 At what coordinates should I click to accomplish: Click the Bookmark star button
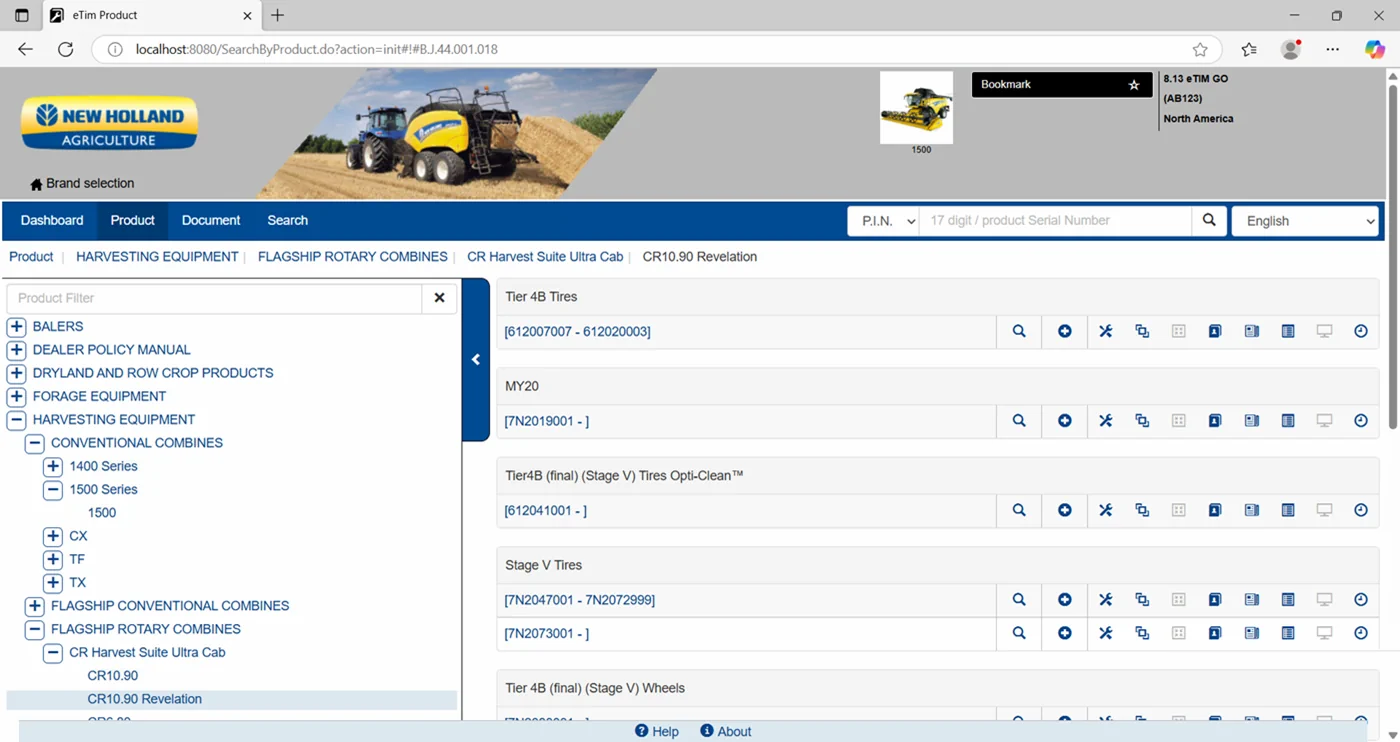click(1134, 85)
